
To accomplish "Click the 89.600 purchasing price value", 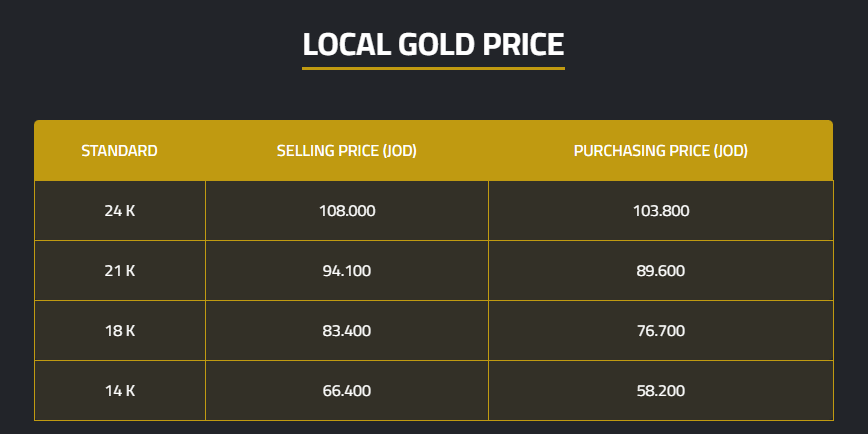I will click(x=660, y=271).
